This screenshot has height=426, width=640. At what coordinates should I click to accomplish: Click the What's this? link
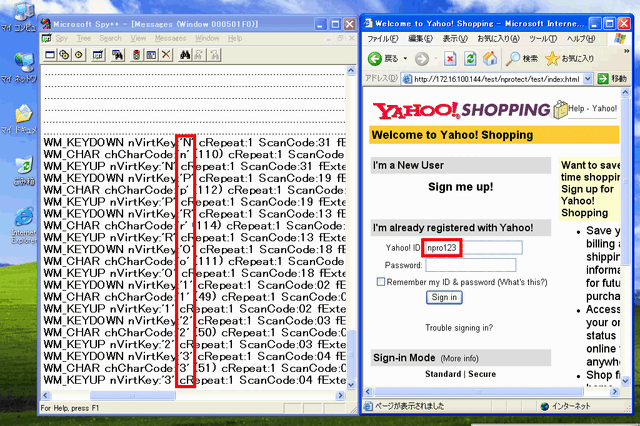(522, 282)
